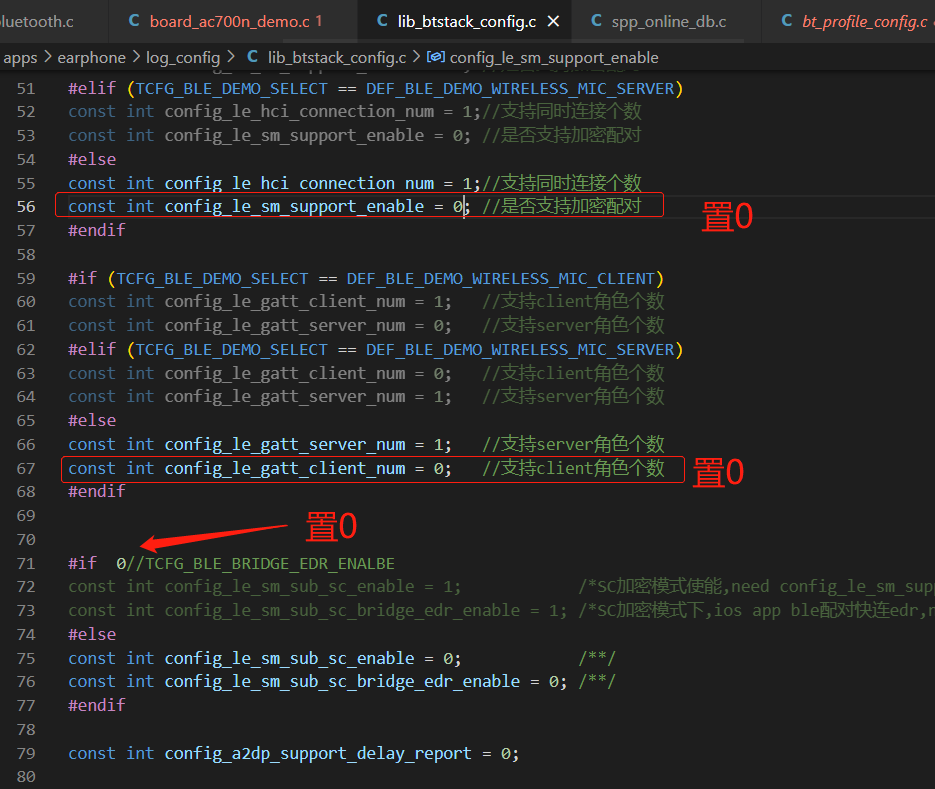
Task: Click the #endif directive on line 77
Action: pyautogui.click(x=97, y=706)
